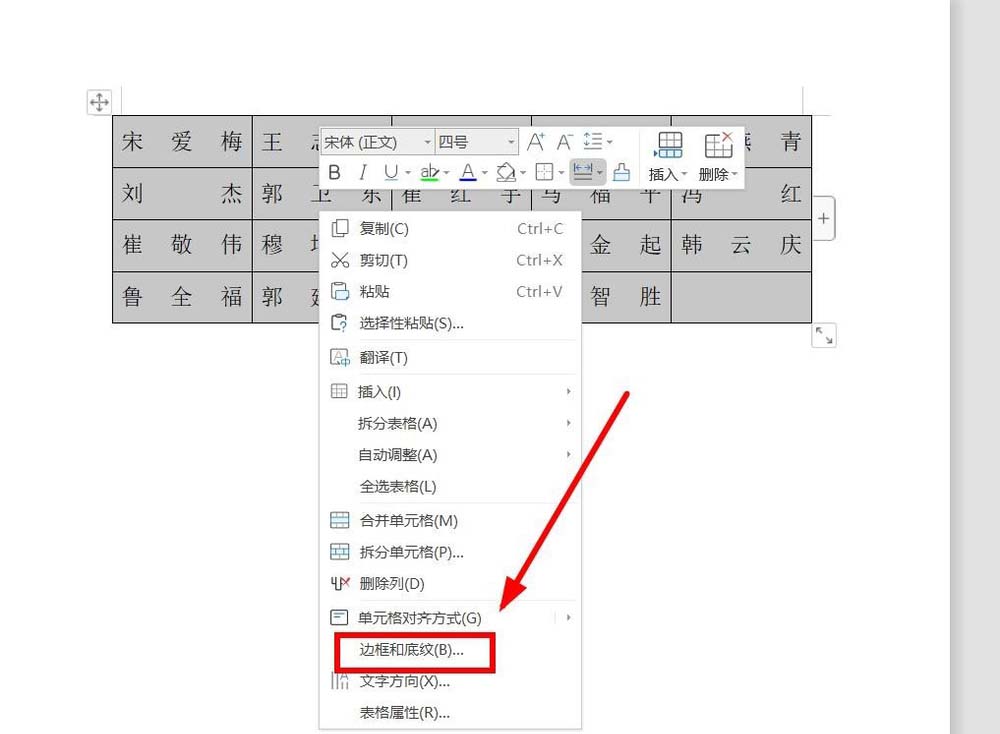Open 插入 dropdown arrow in mini toolbar

click(x=684, y=174)
